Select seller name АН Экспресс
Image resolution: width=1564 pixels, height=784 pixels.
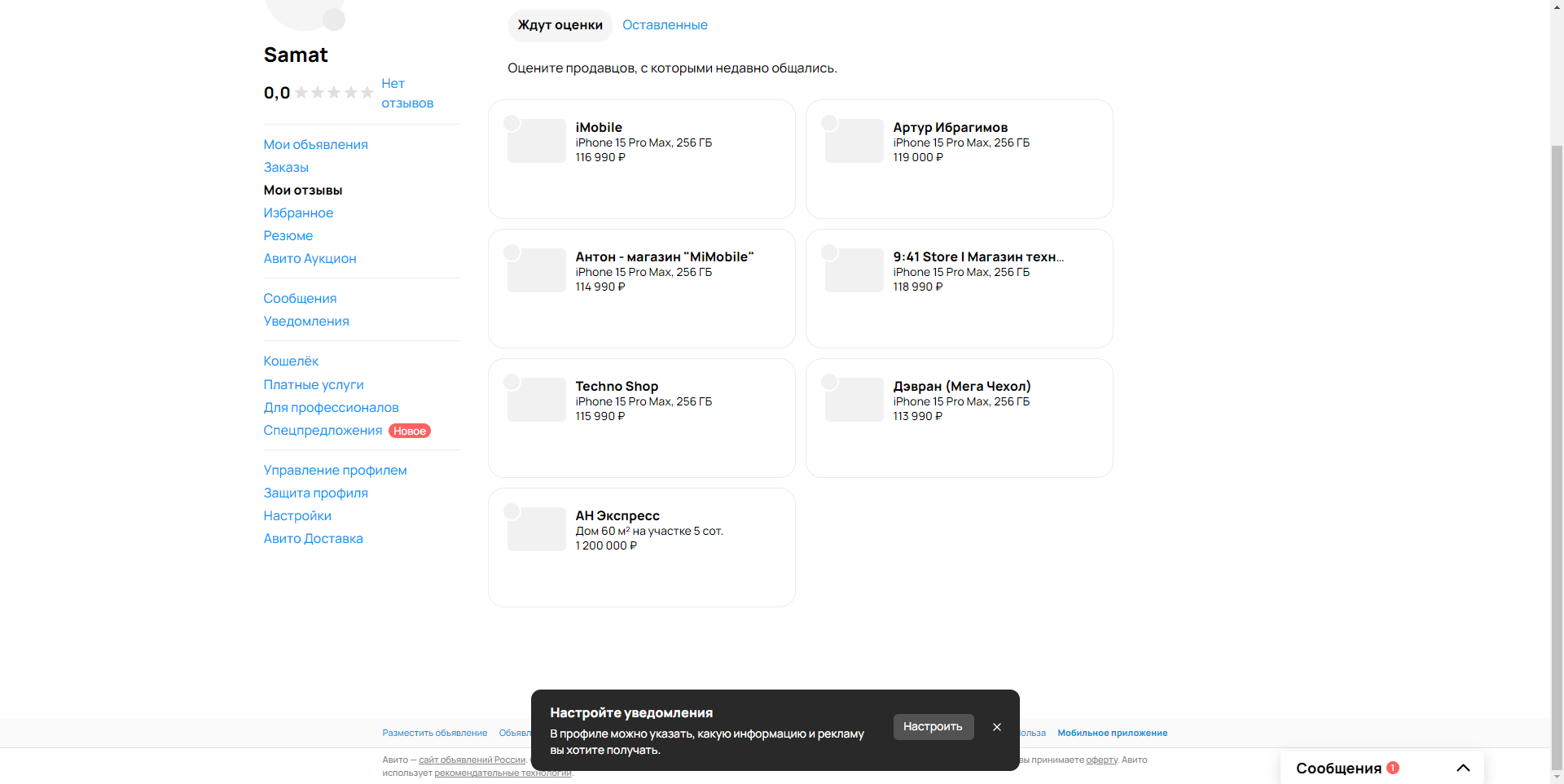pyautogui.click(x=617, y=515)
